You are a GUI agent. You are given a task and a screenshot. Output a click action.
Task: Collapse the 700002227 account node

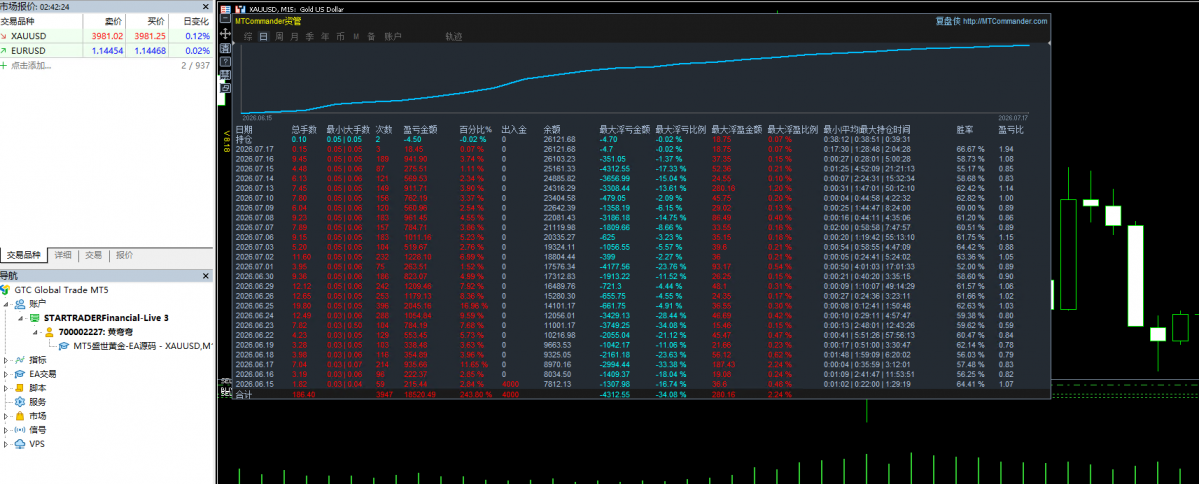37,332
